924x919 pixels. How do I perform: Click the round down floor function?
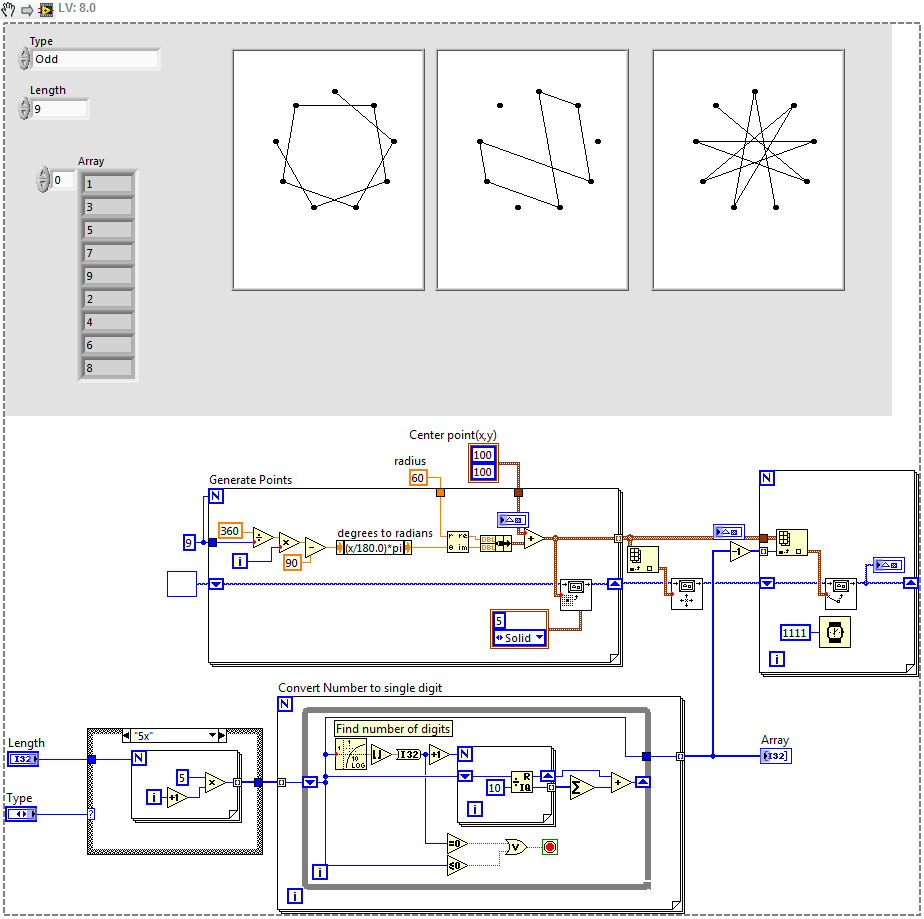[x=381, y=754]
